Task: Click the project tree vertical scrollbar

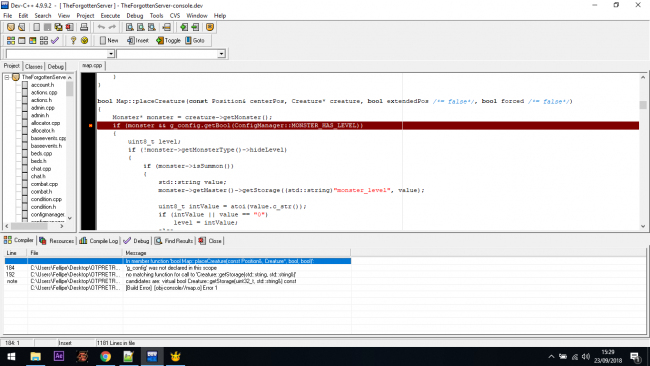Action: (x=70, y=149)
